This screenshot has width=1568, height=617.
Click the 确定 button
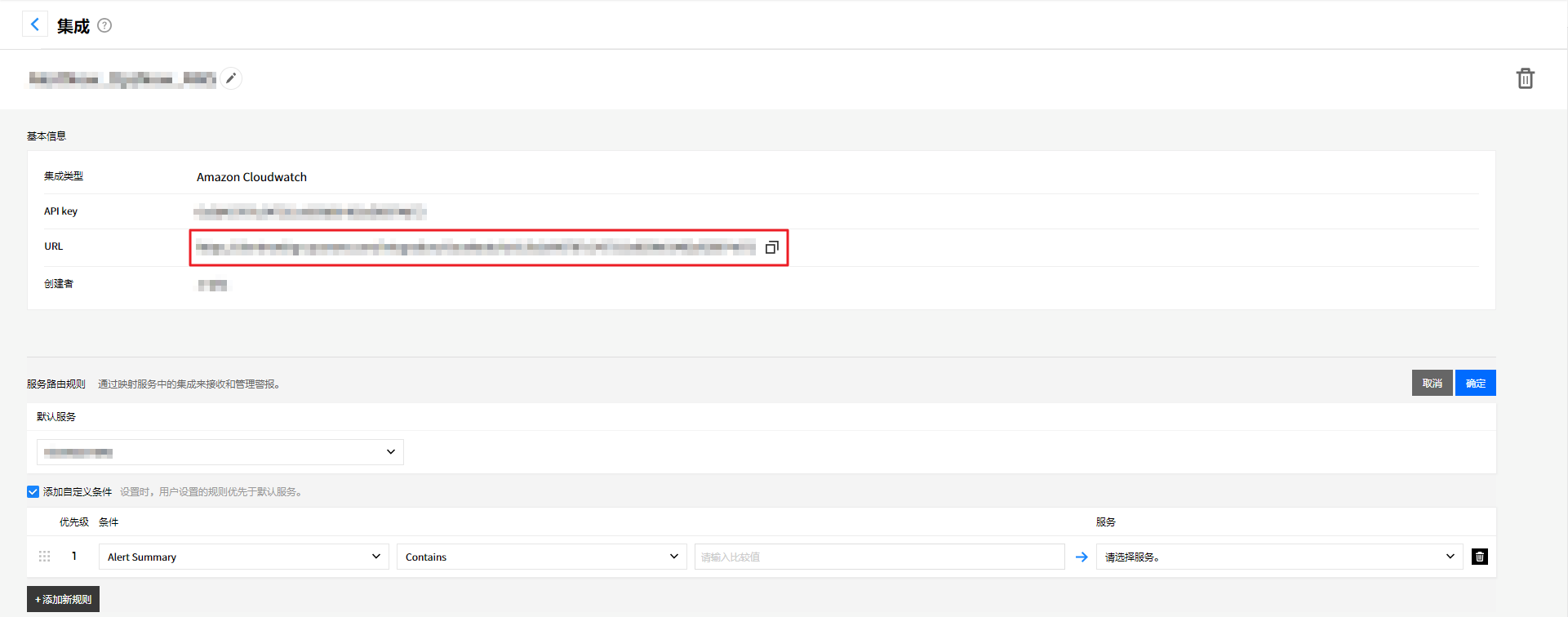(1475, 383)
